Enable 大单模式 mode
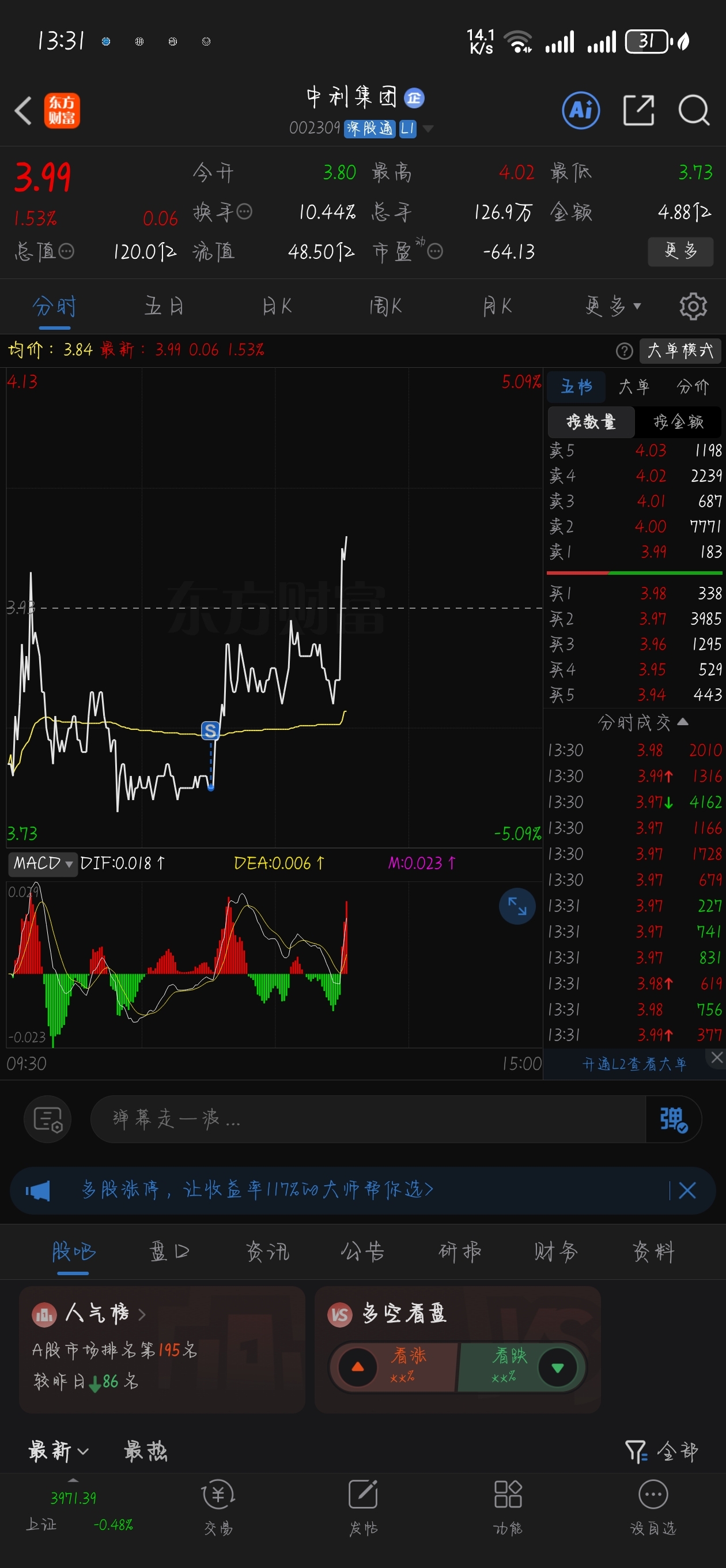Screen dimensions: 726x1568 (x=680, y=350)
